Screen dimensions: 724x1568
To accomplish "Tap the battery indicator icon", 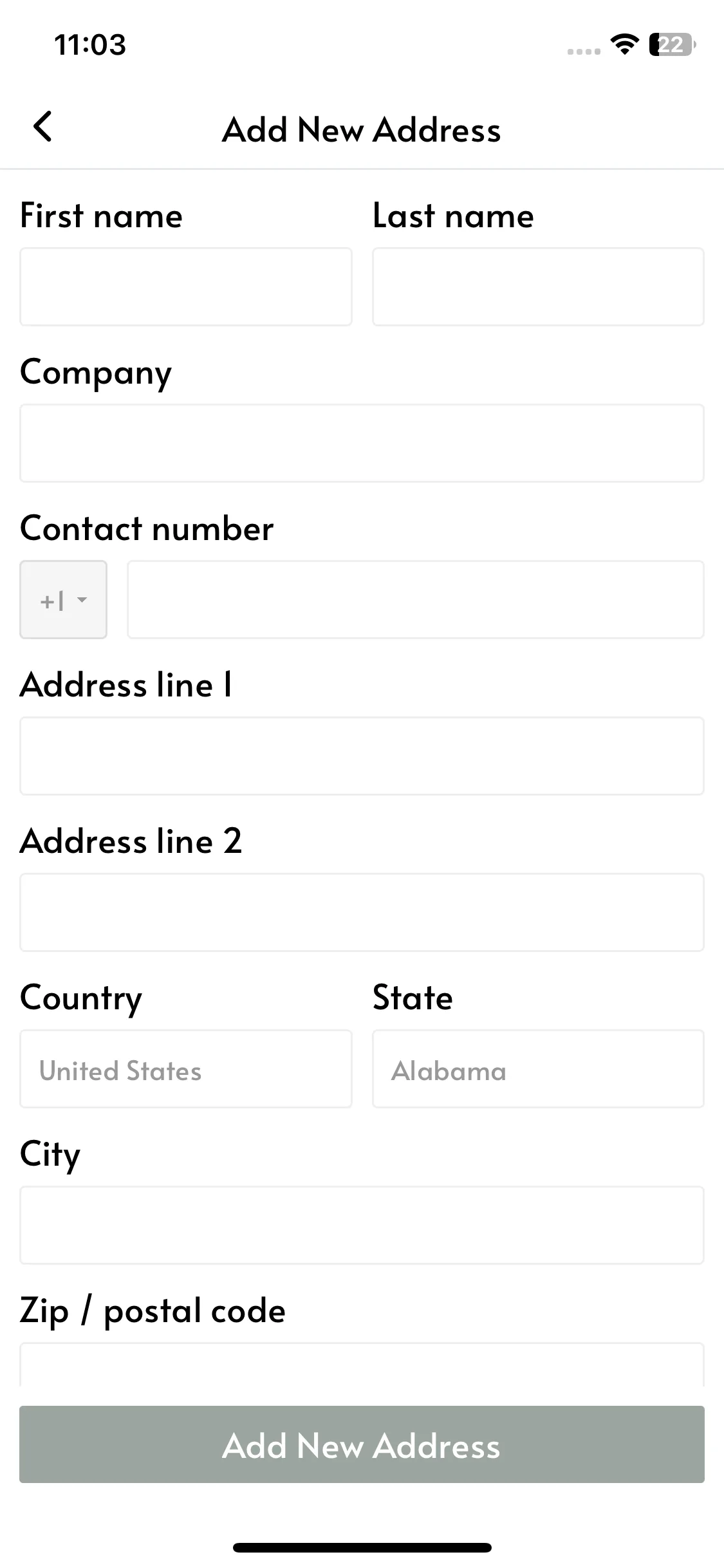I will 673,44.
